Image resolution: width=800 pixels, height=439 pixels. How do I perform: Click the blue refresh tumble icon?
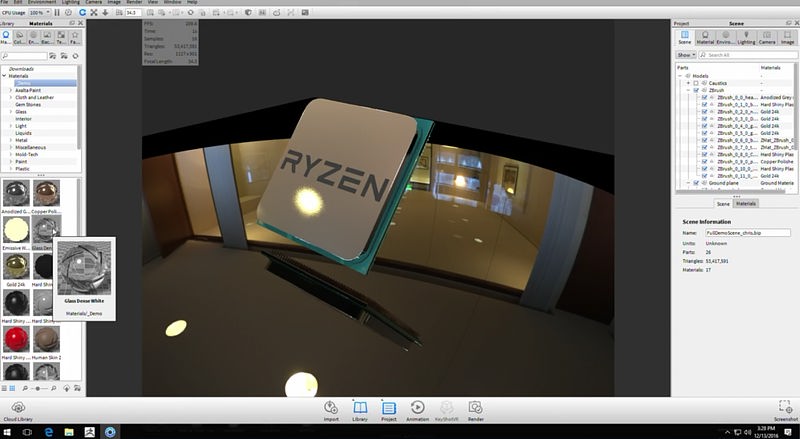point(82,12)
